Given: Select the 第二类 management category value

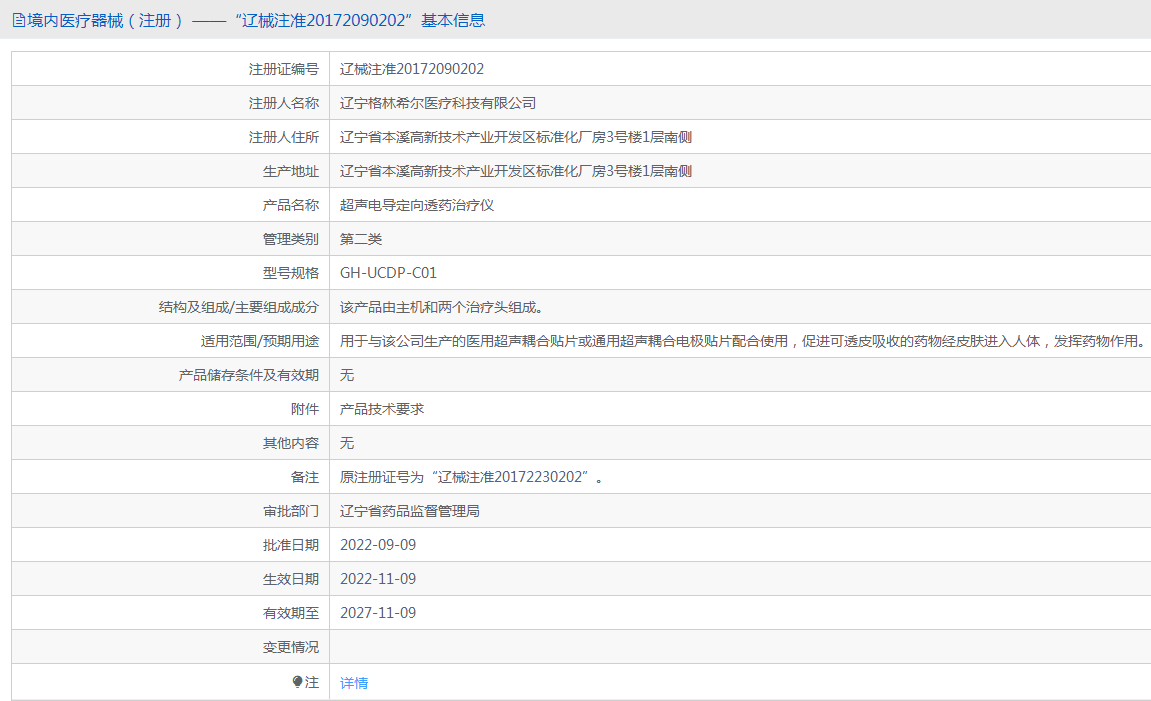Looking at the screenshot, I should [x=361, y=239].
